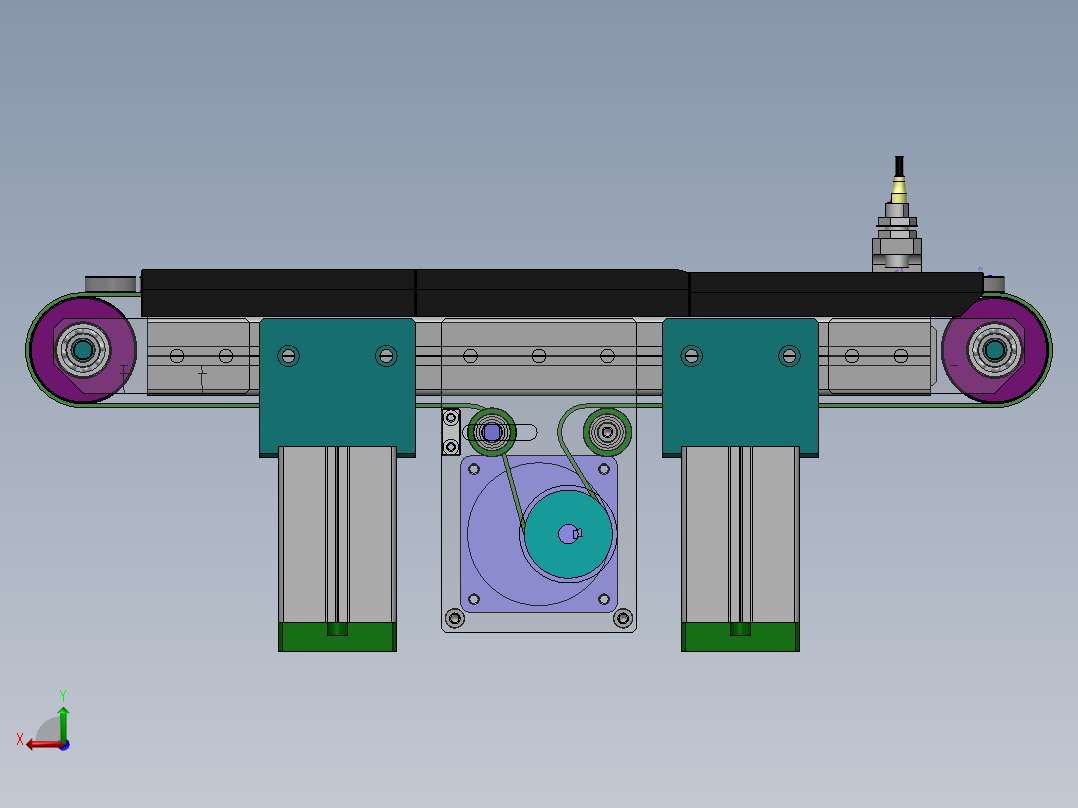Select the green foot under right leg
Viewport: 1078px width, 808px height.
740,637
